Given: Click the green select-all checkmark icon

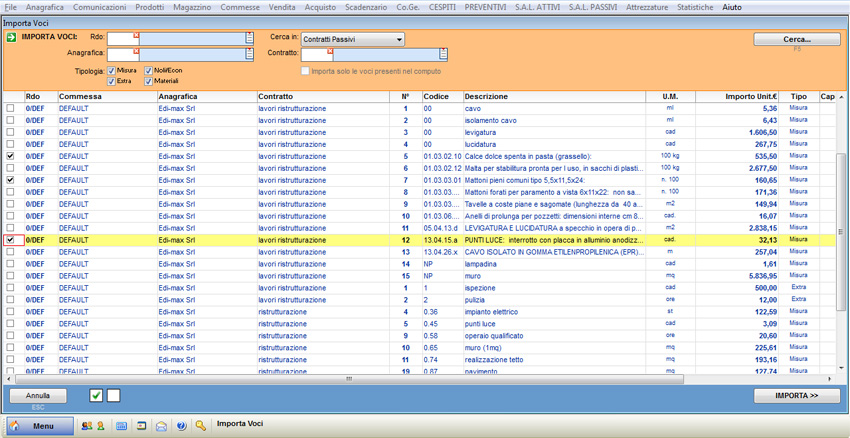Looking at the screenshot, I should click(96, 396).
